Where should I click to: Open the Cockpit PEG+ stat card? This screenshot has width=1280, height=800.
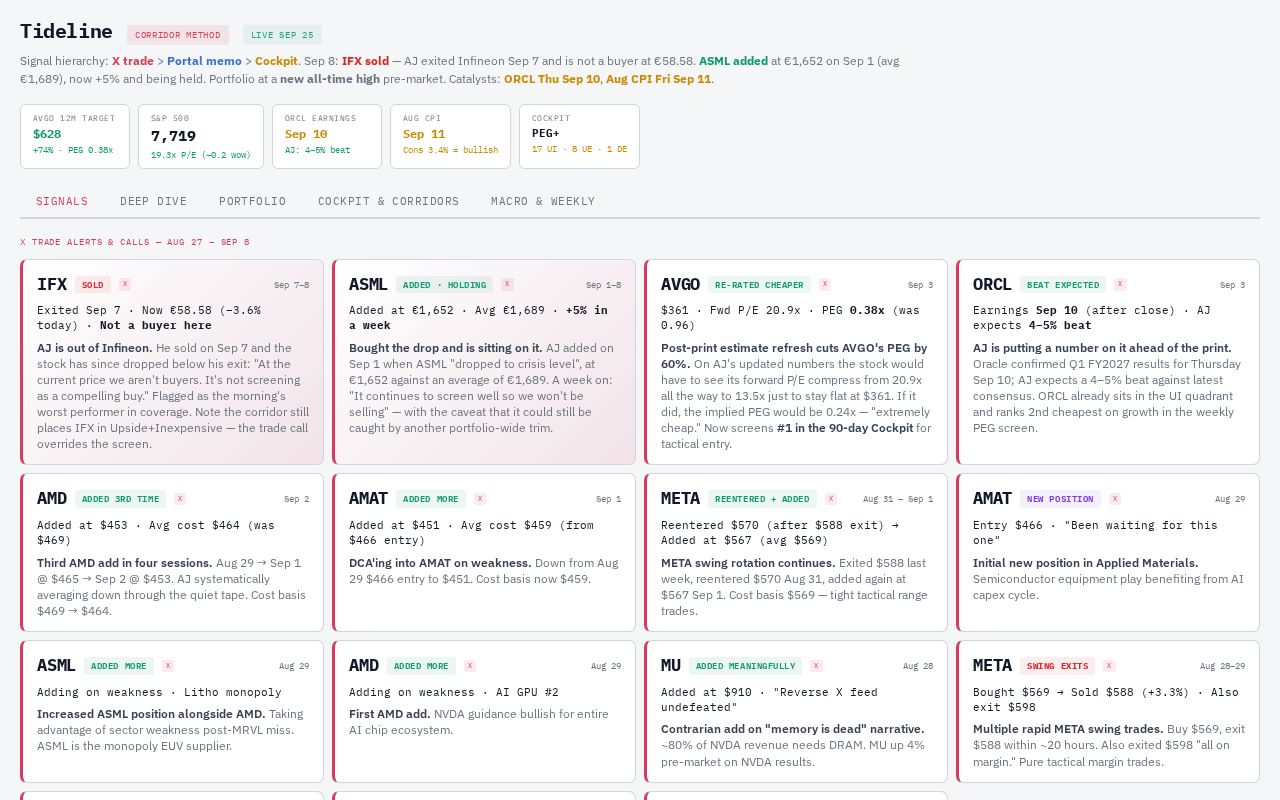(579, 136)
